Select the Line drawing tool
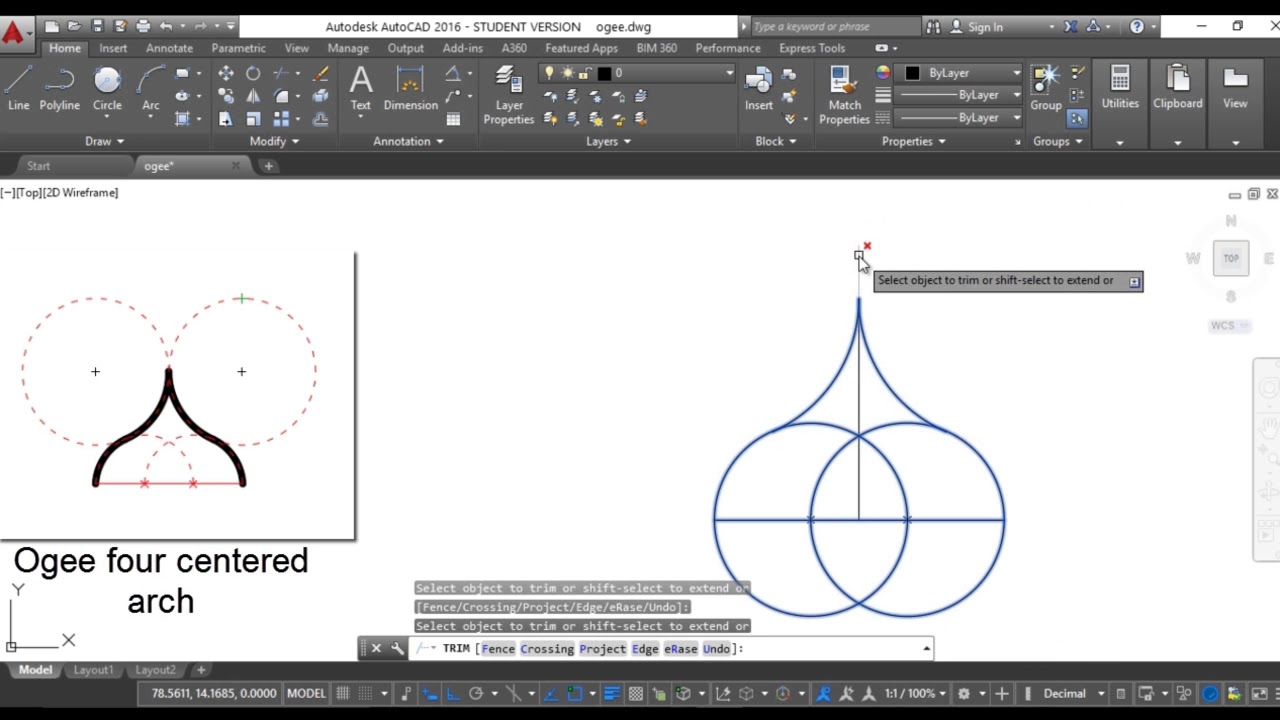 pyautogui.click(x=18, y=88)
